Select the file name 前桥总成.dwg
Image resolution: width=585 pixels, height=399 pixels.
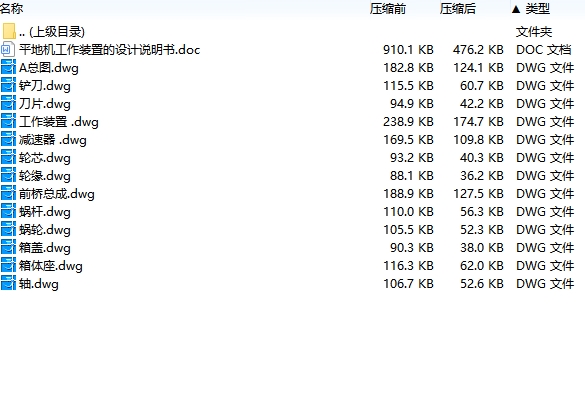[x=57, y=194]
